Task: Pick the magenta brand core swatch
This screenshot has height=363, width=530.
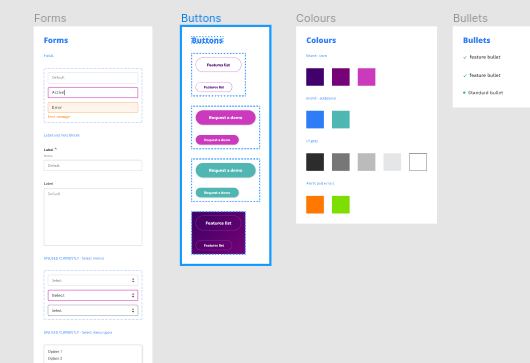Action: [366, 77]
